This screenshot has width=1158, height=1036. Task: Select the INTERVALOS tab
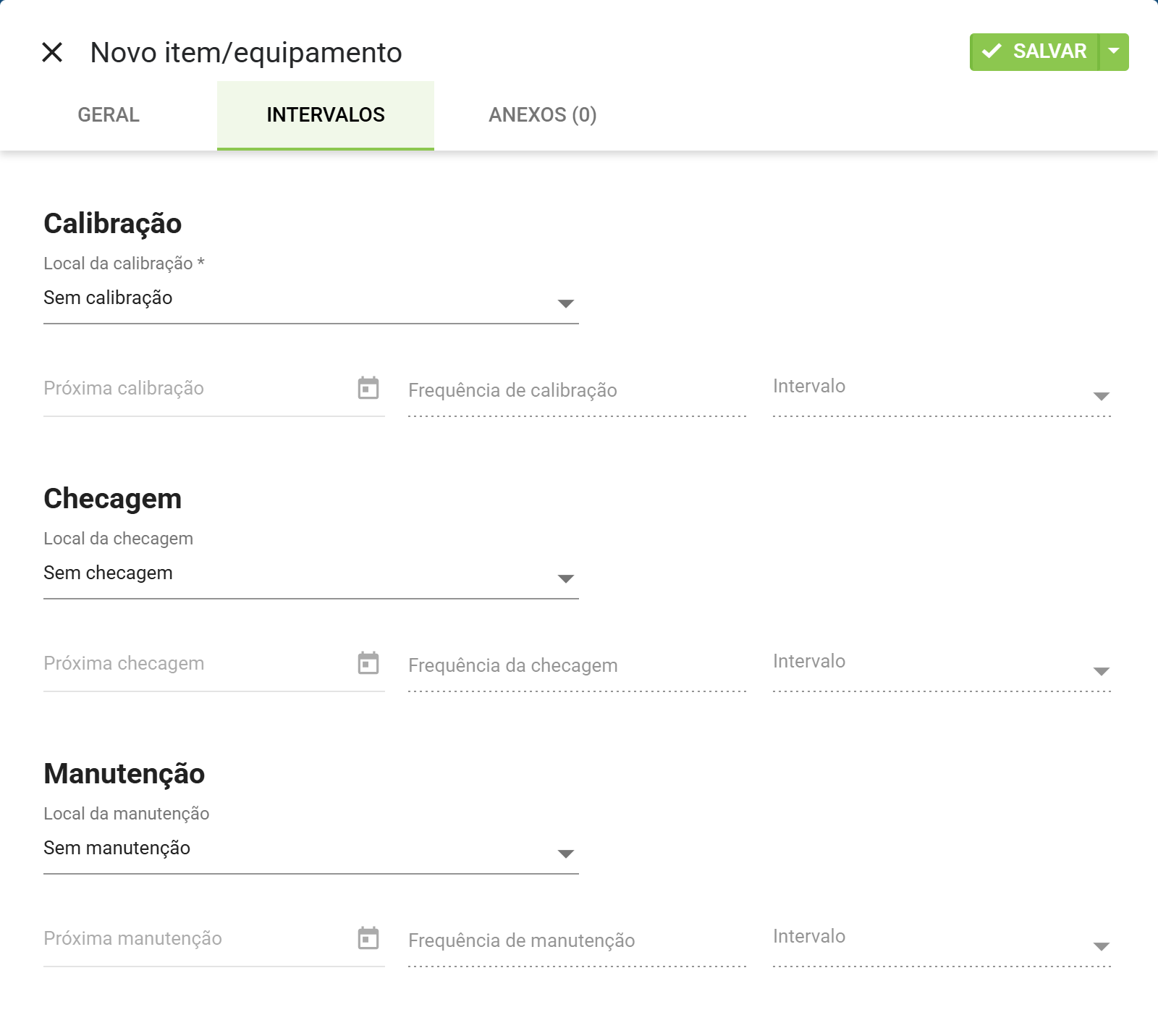[326, 115]
